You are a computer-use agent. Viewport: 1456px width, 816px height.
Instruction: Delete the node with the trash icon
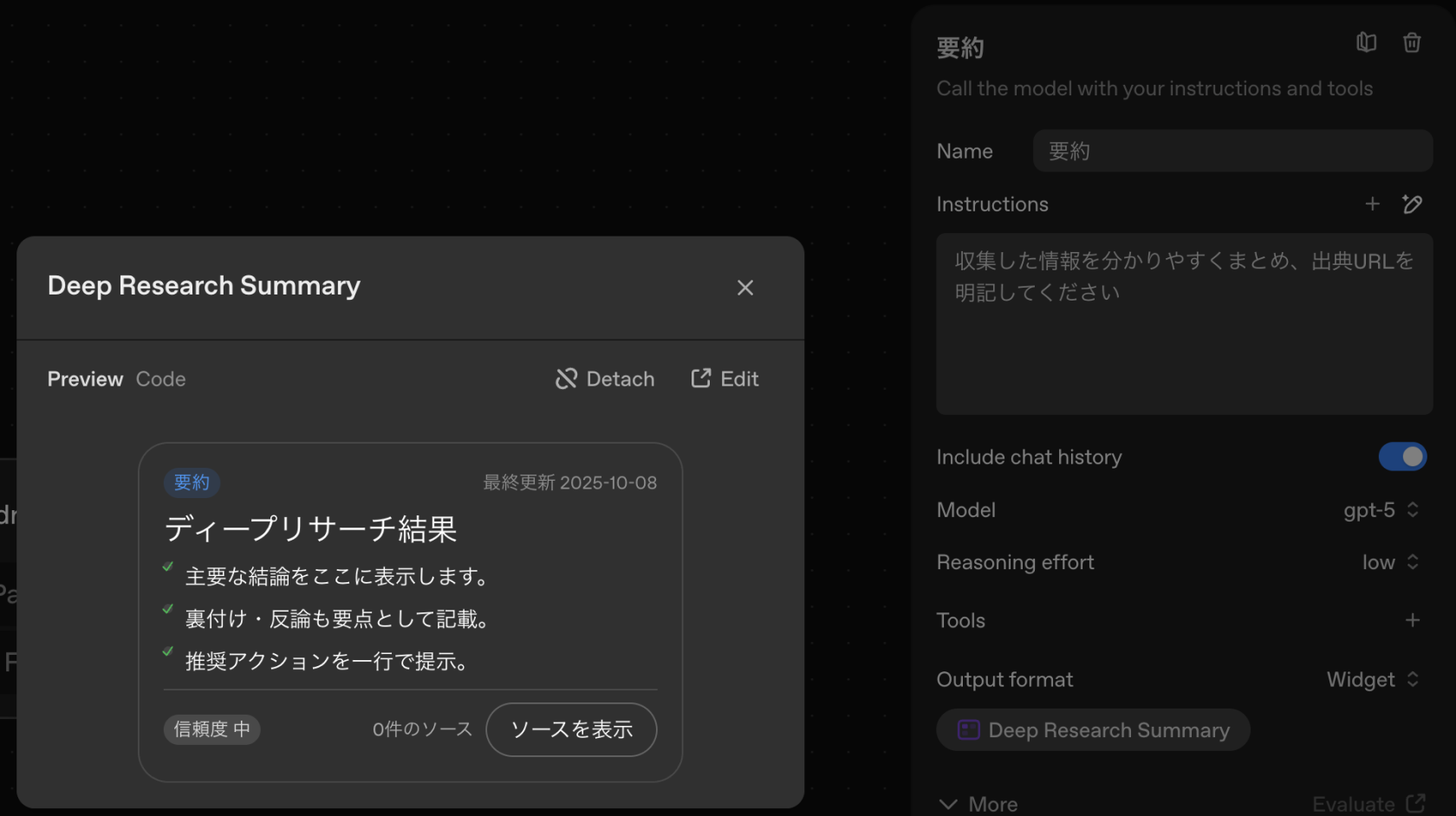pos(1412,42)
